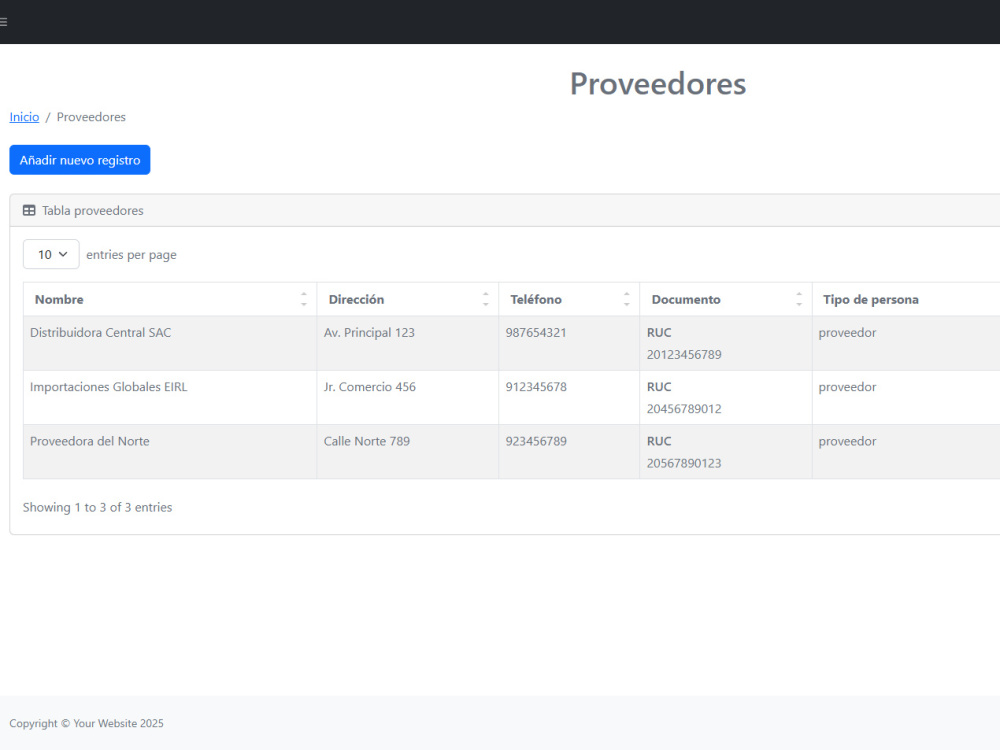This screenshot has height=750, width=1000.
Task: Click the Teléfono column header
Action: coord(569,299)
